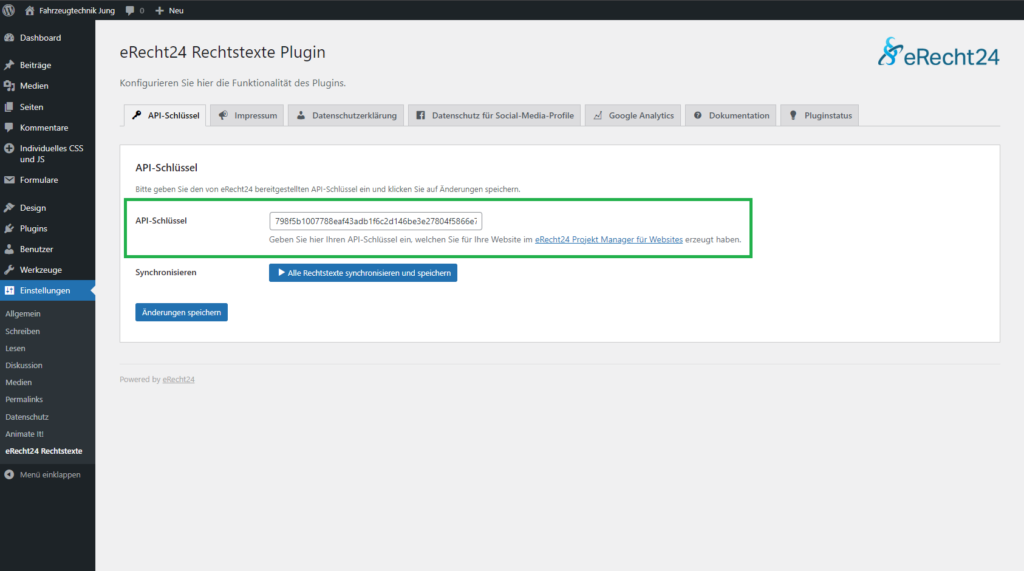Collapse the menu with Menü einklappen

coord(50,475)
